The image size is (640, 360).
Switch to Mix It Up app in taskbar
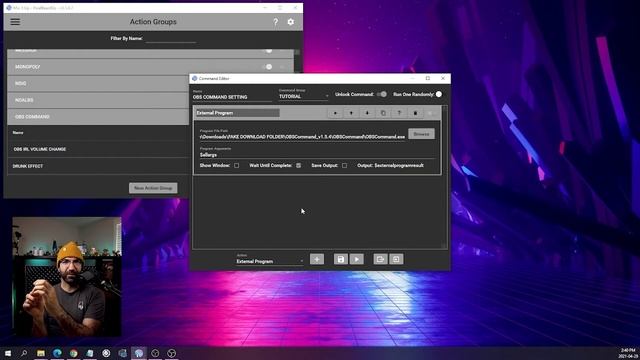pos(139,353)
